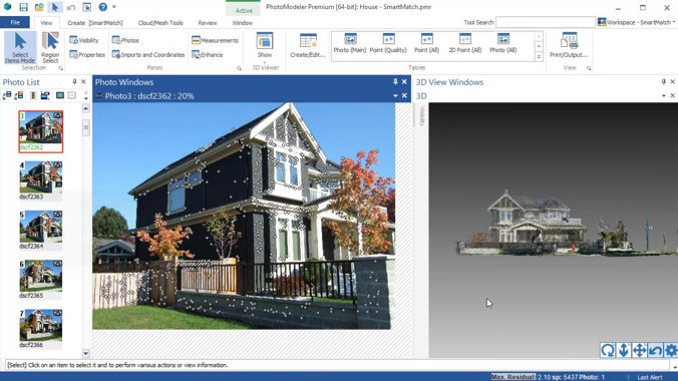Viewport: 678px width, 381px height.
Task: Expand the Tables gallery dropdown arrow
Action: [539, 57]
